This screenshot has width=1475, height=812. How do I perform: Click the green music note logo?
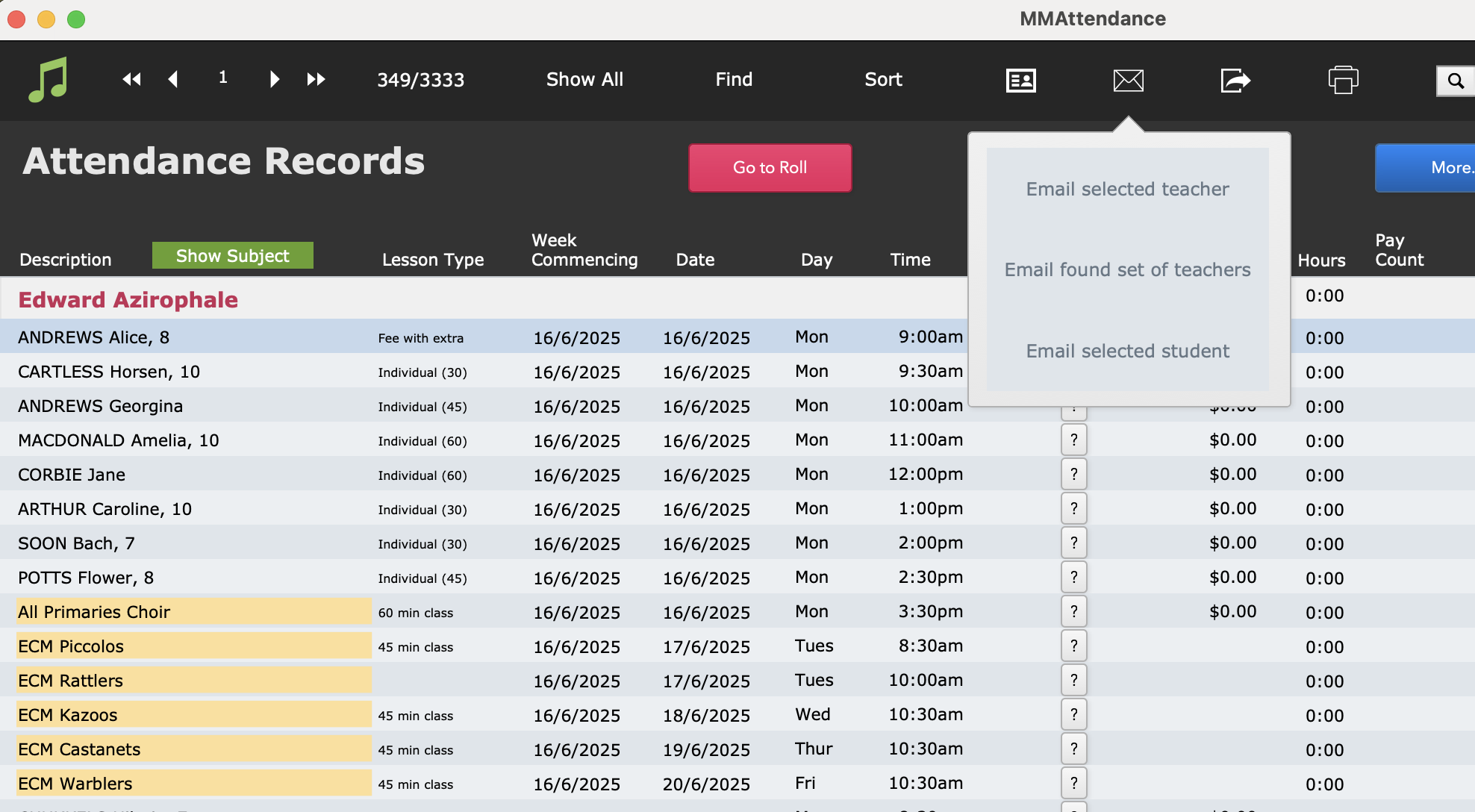[49, 79]
